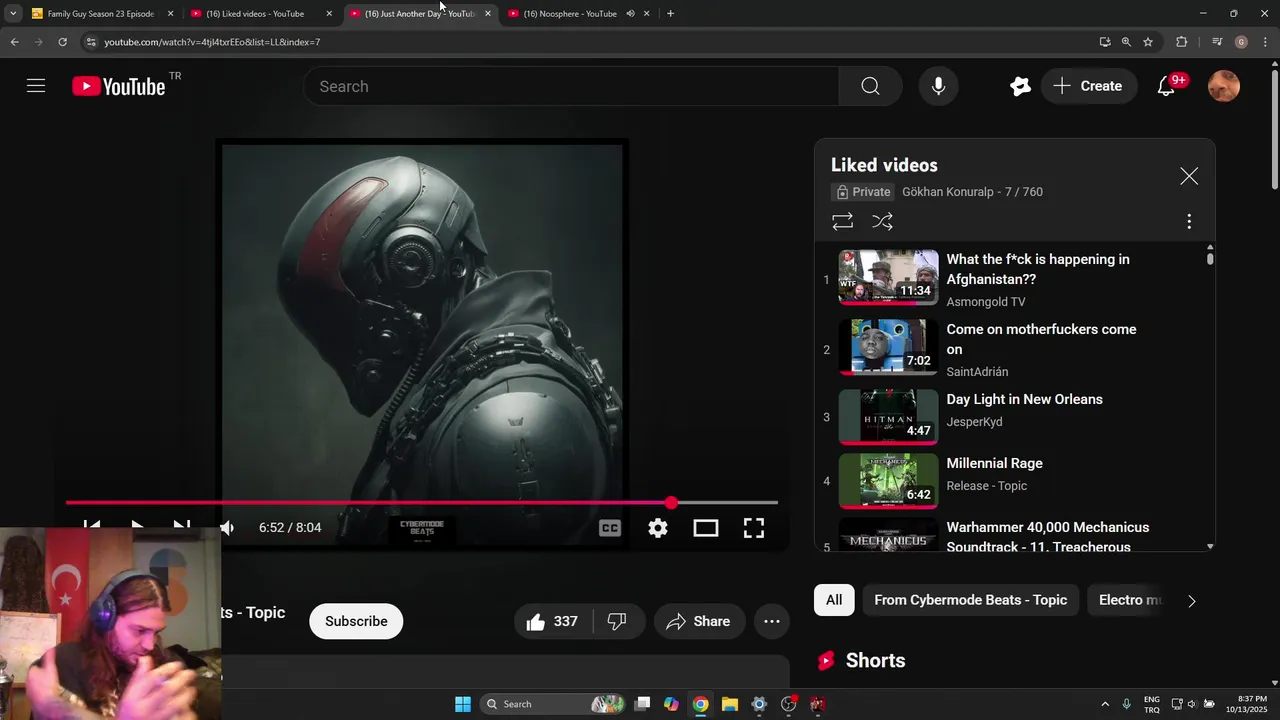Open the Share dialog
The image size is (1280, 720).
(x=699, y=621)
